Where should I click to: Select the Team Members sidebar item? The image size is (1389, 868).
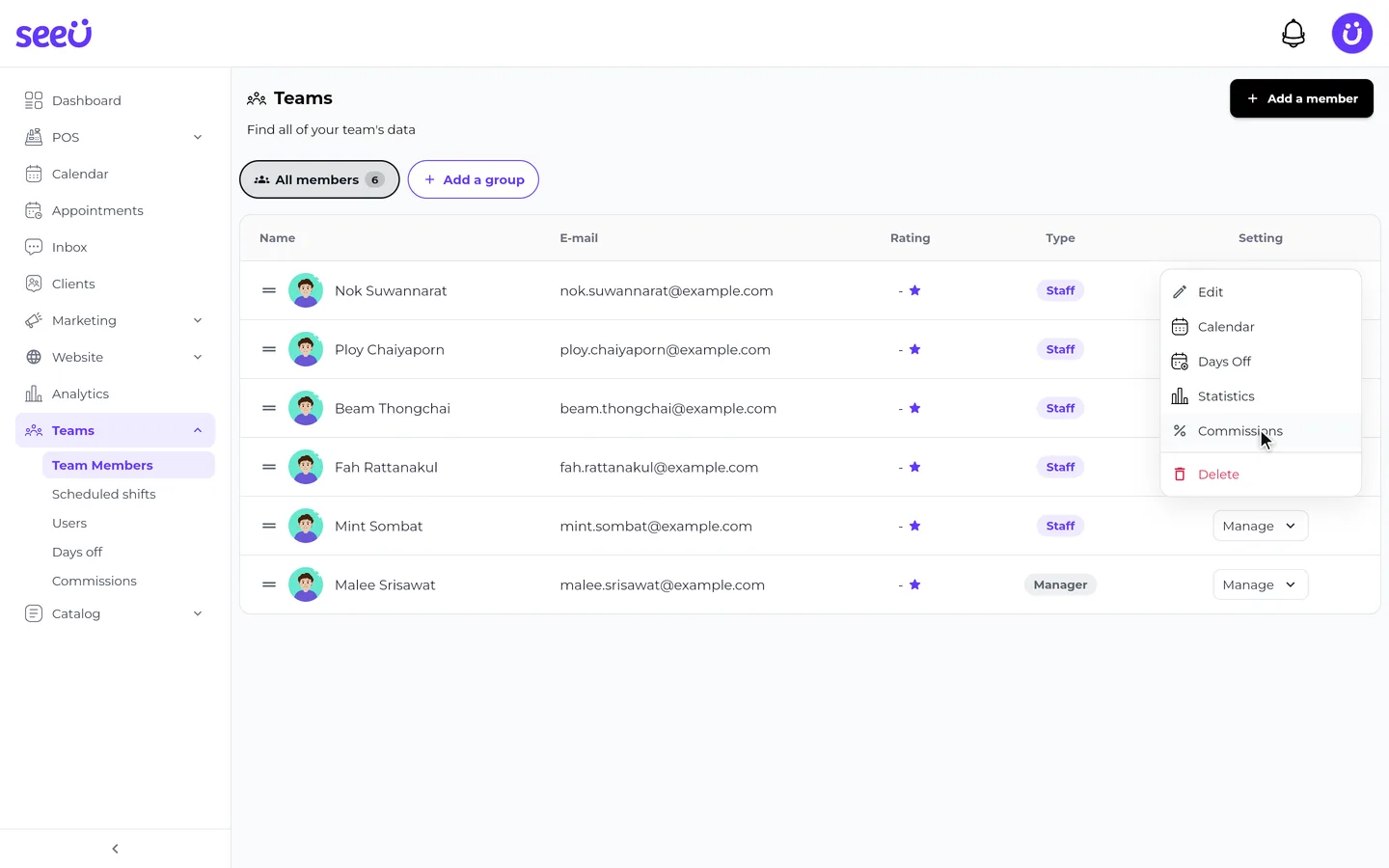(x=128, y=465)
